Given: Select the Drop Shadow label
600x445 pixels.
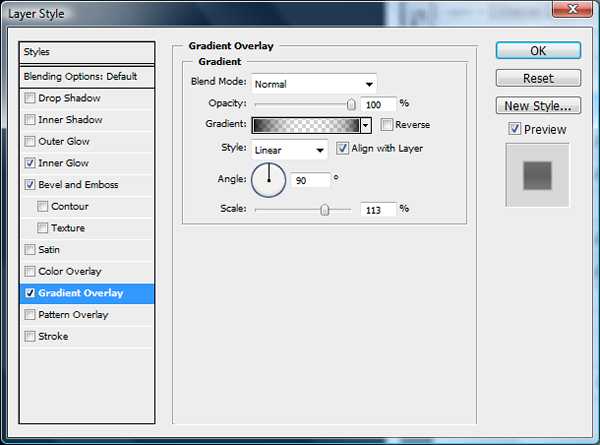Looking at the screenshot, I should 69,98.
